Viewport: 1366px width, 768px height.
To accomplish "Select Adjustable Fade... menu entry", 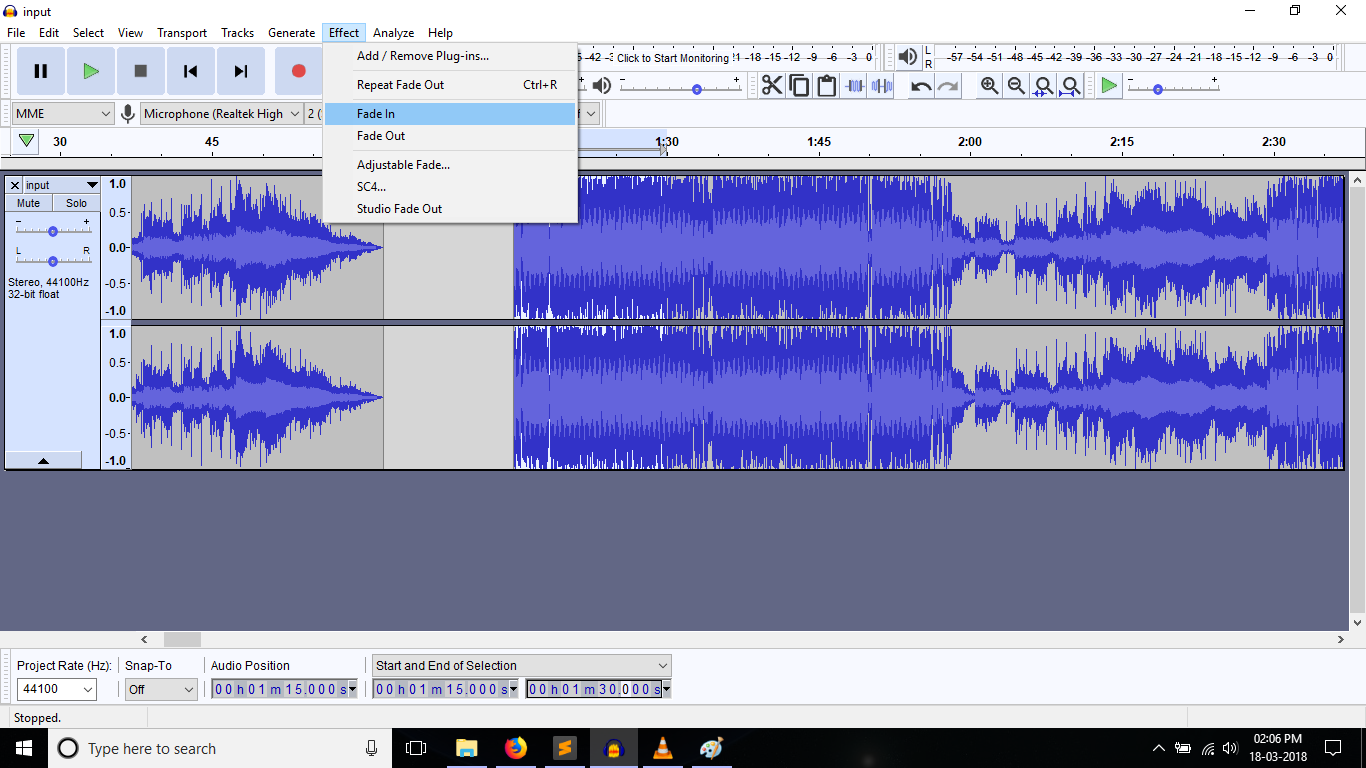I will [403, 165].
